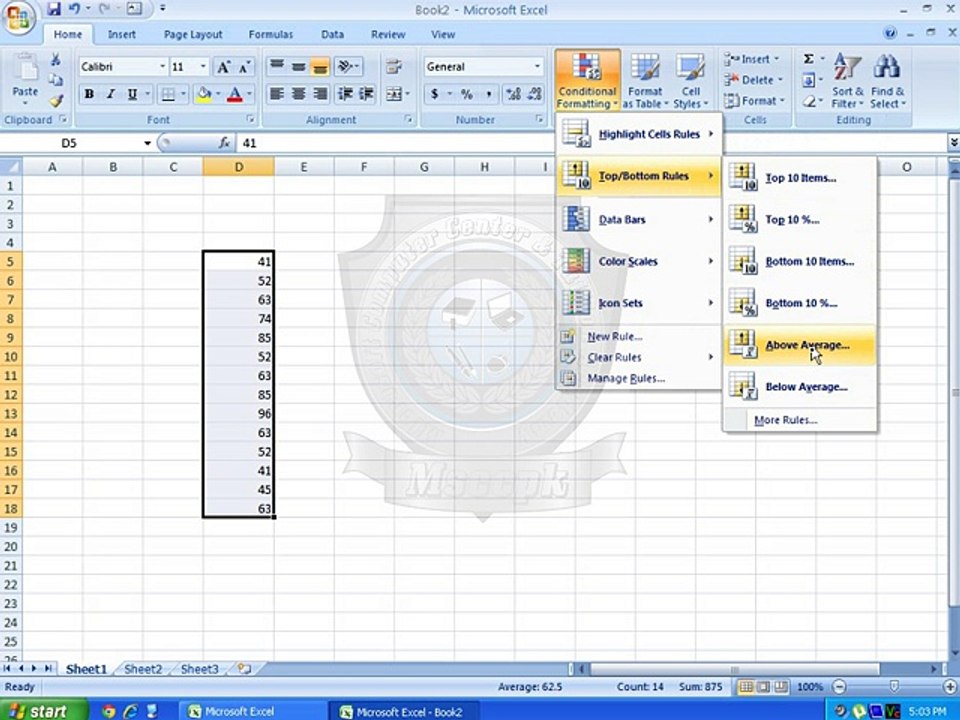This screenshot has width=960, height=720.
Task: Click Increase Decimal icon
Action: pyautogui.click(x=513, y=94)
